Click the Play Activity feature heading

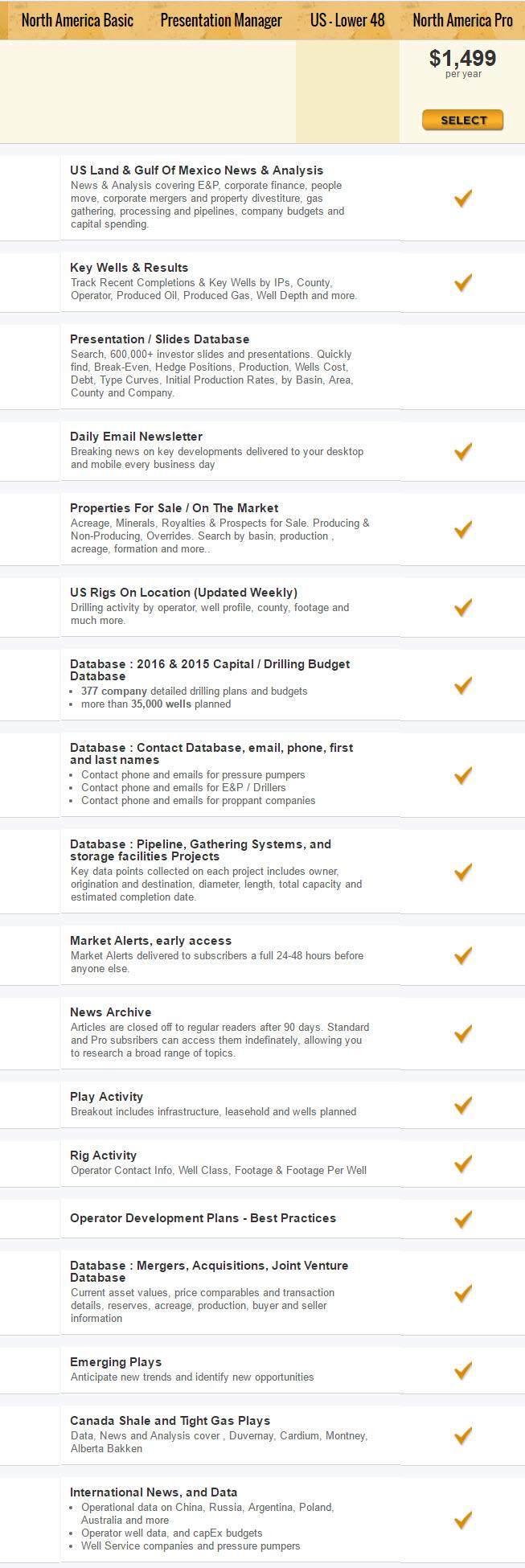(x=106, y=1097)
